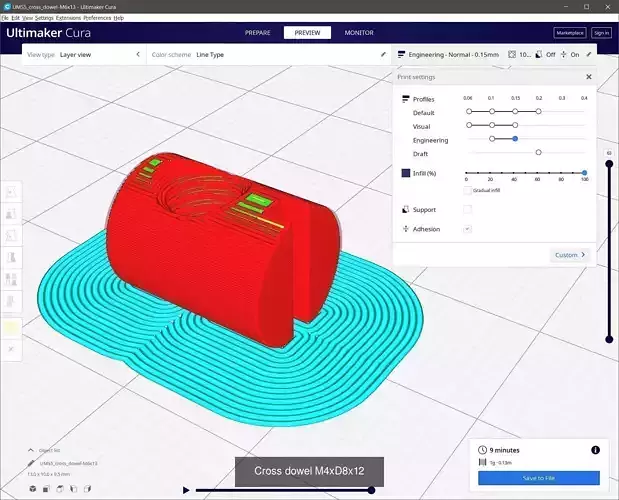Collapse the View type panel chevron
The height and width of the screenshot is (500, 619).
pos(138,54)
